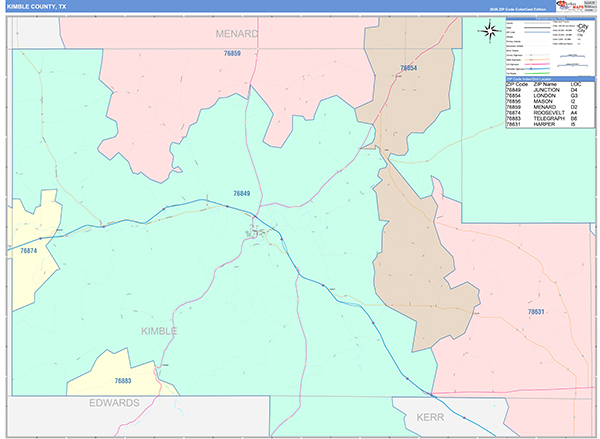Click ZIP code 78631 on the map

(536, 312)
